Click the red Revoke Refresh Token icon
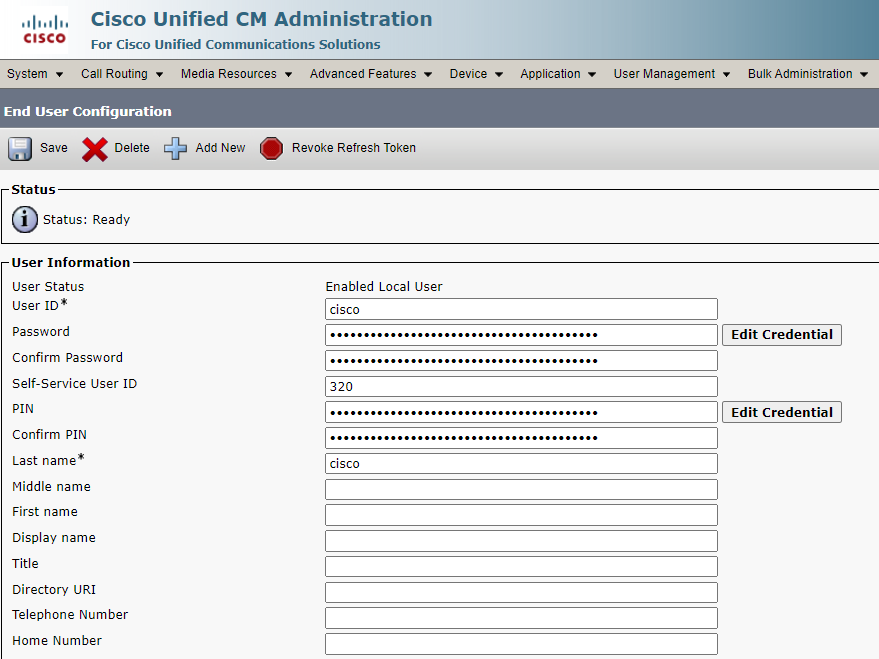This screenshot has height=659, width=879. (271, 148)
